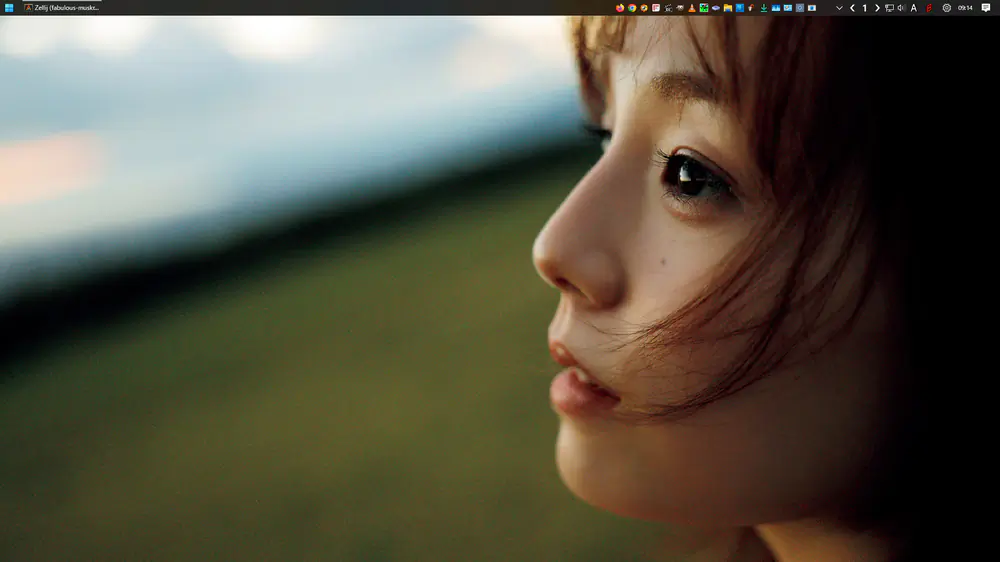Image resolution: width=1000 pixels, height=562 pixels.
Task: Launch VLC media player
Action: pyautogui.click(x=692, y=7)
